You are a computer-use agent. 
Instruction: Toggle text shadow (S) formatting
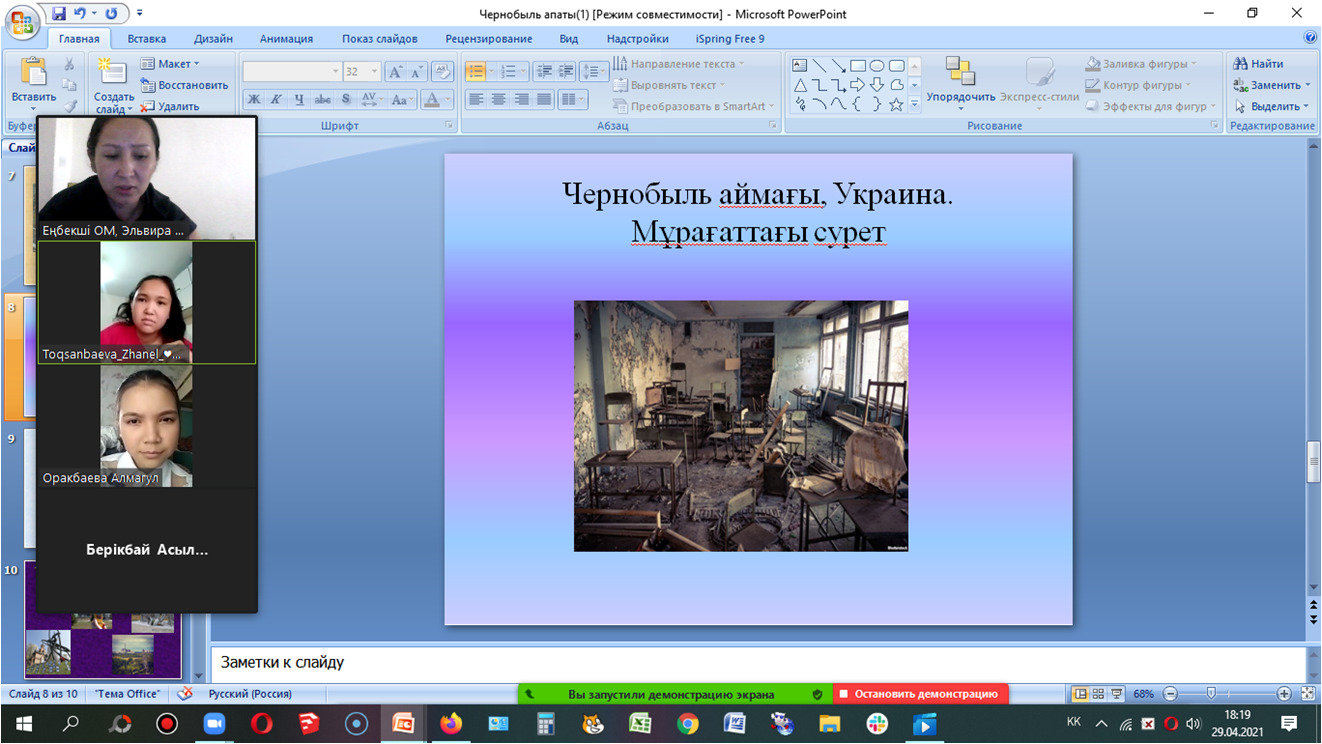click(346, 99)
